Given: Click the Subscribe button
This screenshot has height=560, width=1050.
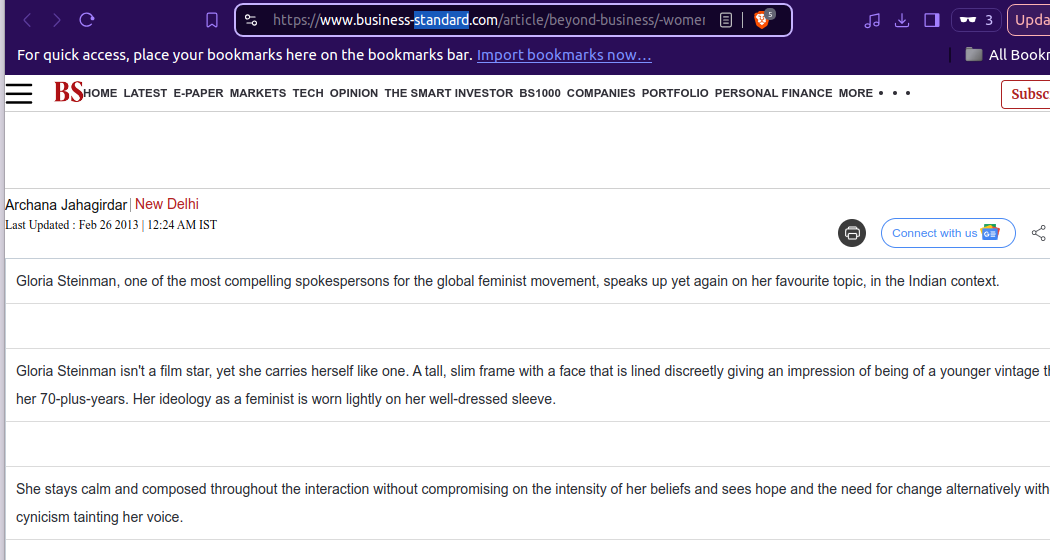Looking at the screenshot, I should point(1026,94).
